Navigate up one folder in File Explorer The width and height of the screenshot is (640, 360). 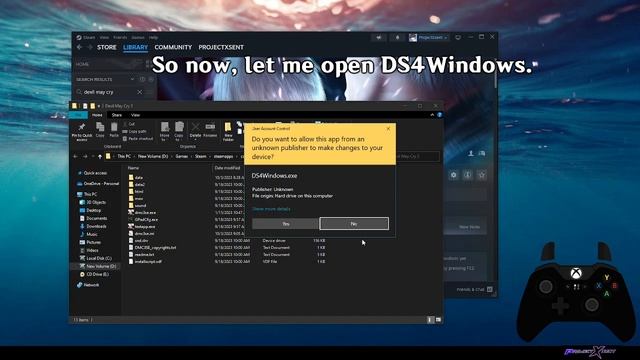click(100, 156)
